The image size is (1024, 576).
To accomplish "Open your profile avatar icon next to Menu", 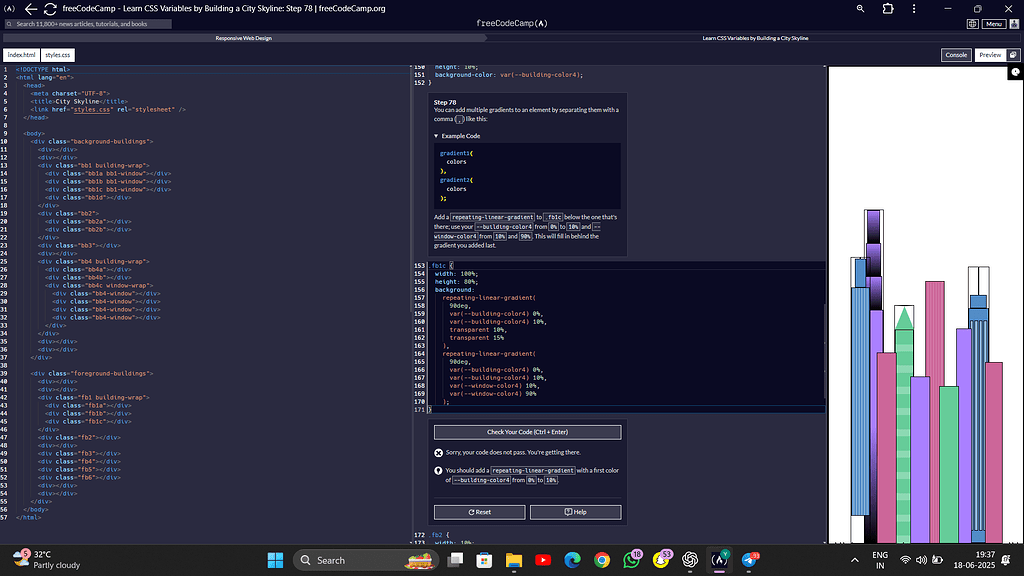I will click(1014, 24).
